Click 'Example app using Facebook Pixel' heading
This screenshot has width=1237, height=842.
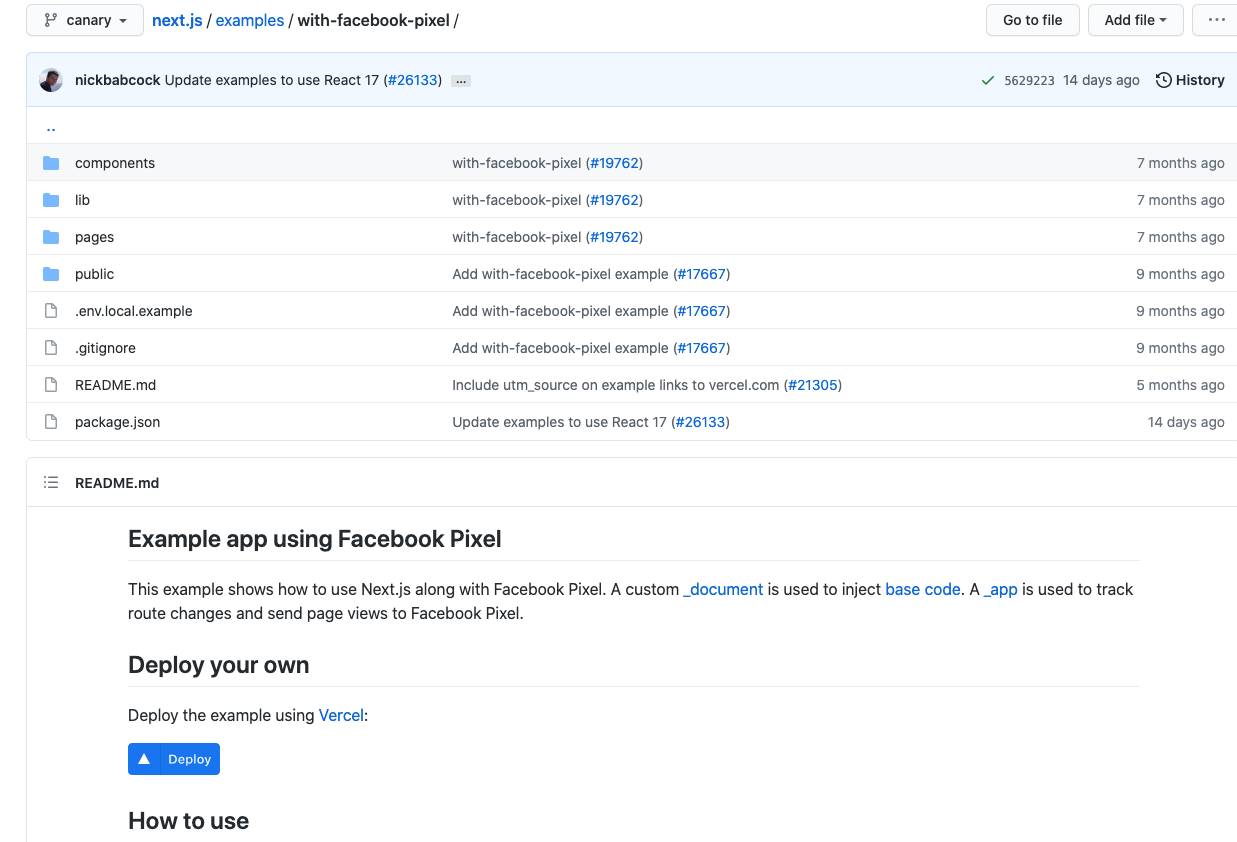point(315,539)
